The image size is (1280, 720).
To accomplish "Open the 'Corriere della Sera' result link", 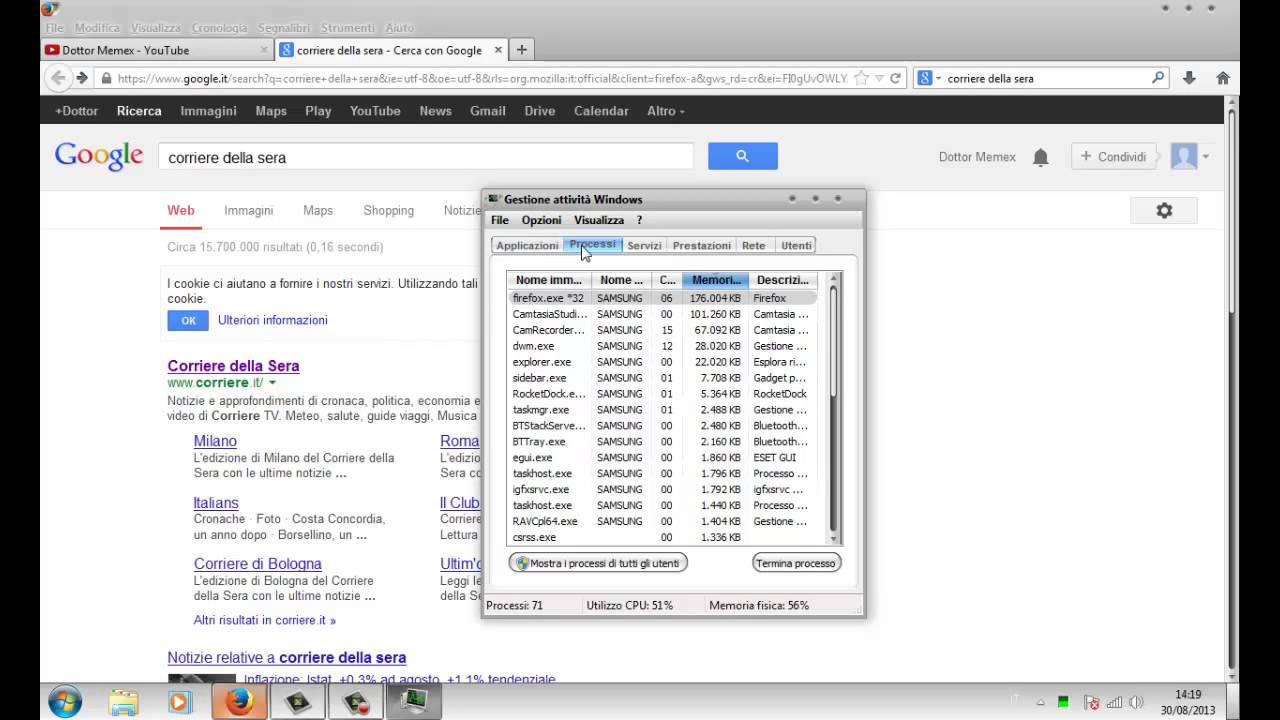I will pyautogui.click(x=233, y=366).
